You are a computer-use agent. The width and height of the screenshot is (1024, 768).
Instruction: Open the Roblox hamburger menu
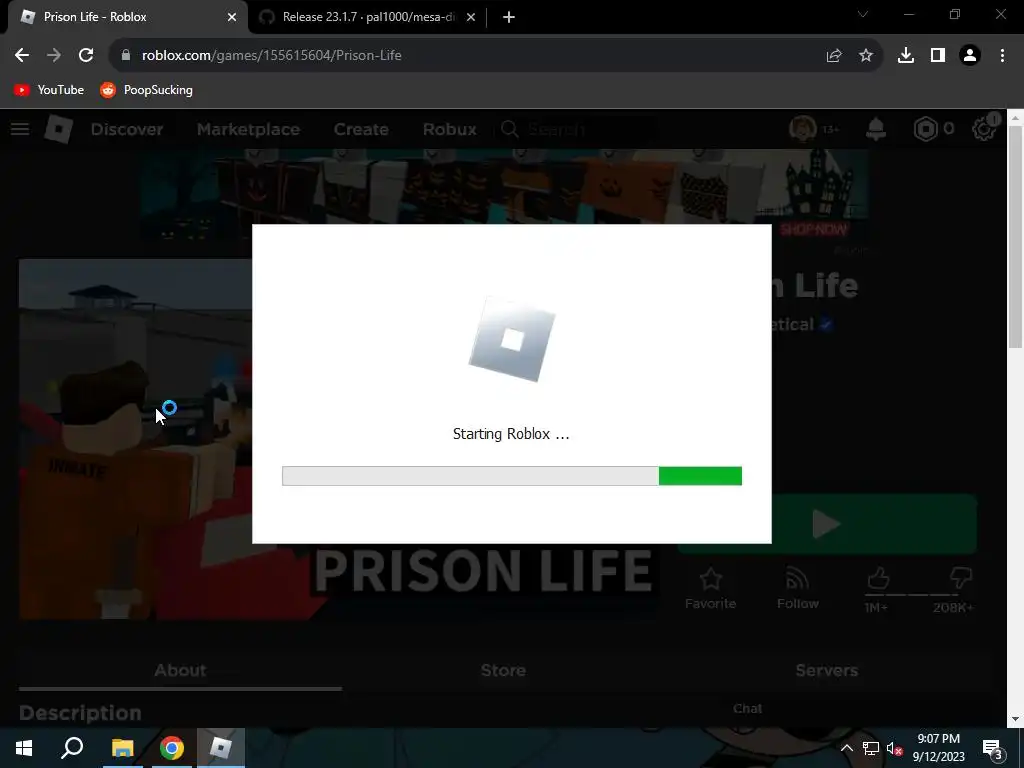(x=20, y=129)
